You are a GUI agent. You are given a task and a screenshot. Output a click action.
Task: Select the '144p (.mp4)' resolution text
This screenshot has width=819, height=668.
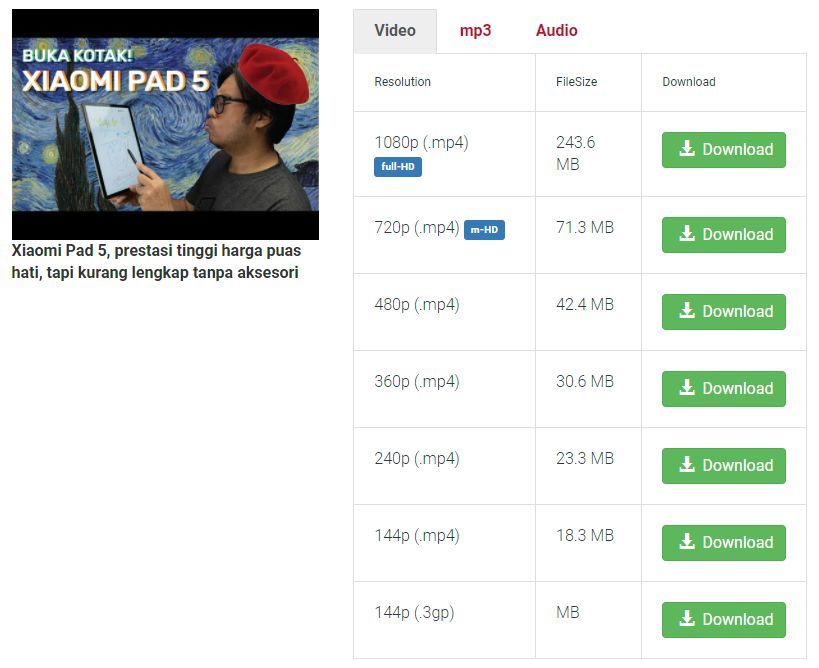(x=417, y=536)
